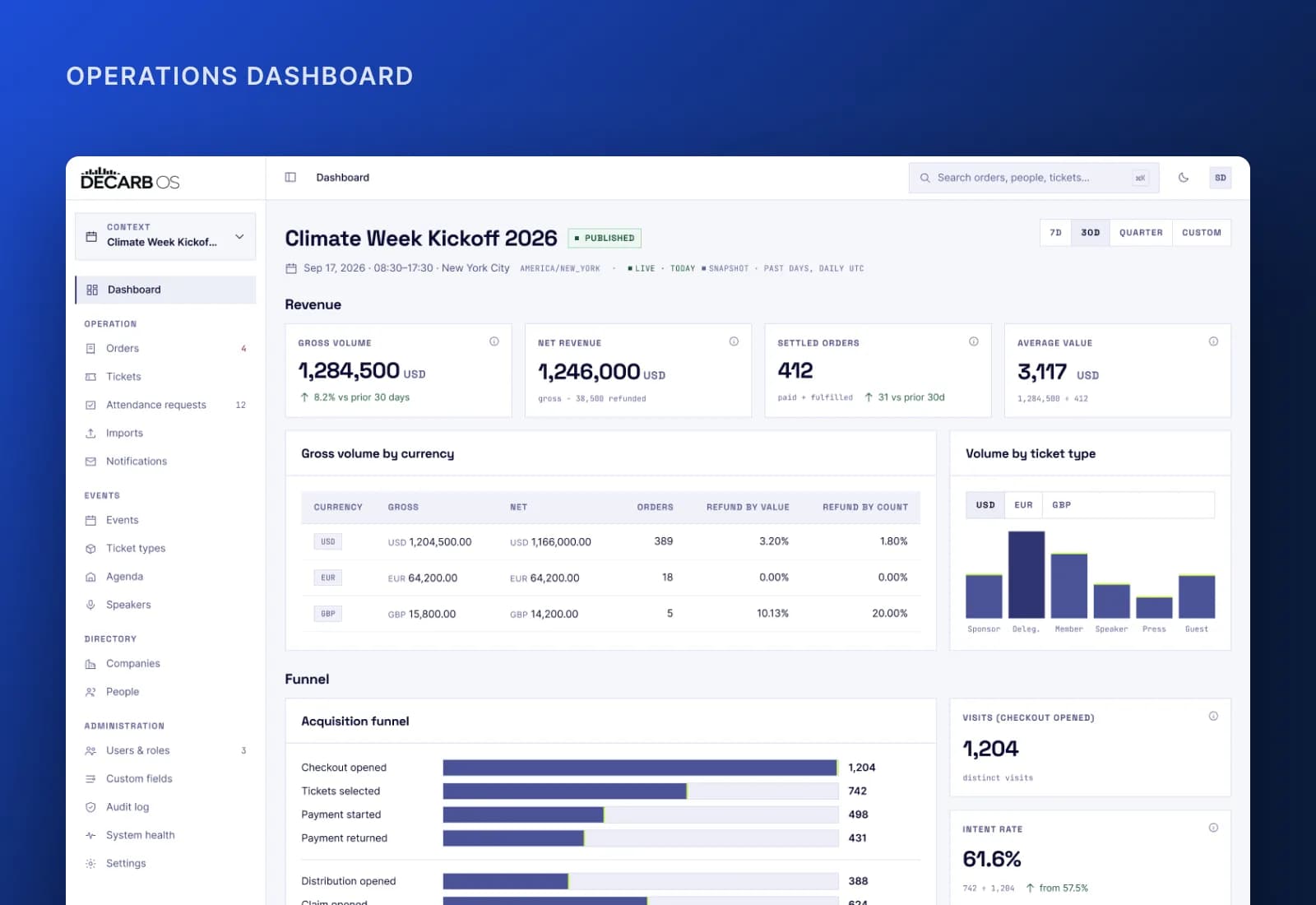Screen dimensions: 1316x905
Task: Click the Custom fields icon
Action: coord(90,779)
